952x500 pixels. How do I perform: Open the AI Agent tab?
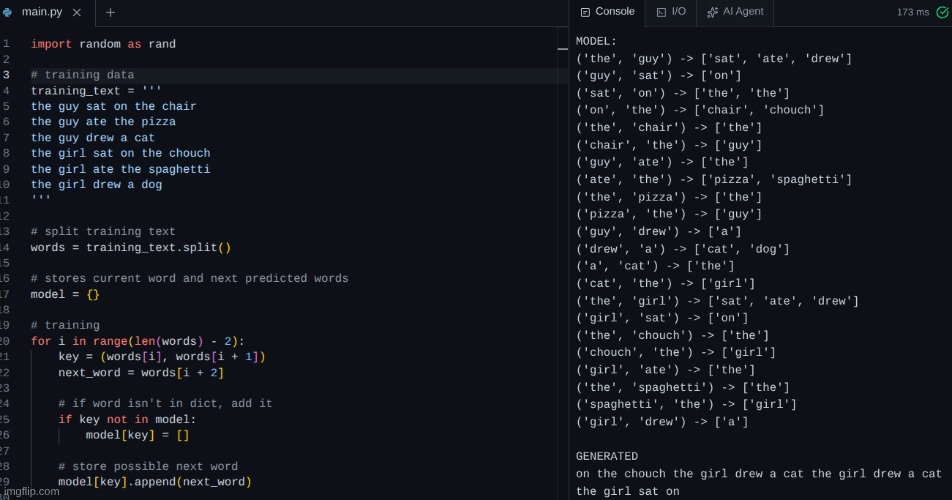tap(735, 12)
